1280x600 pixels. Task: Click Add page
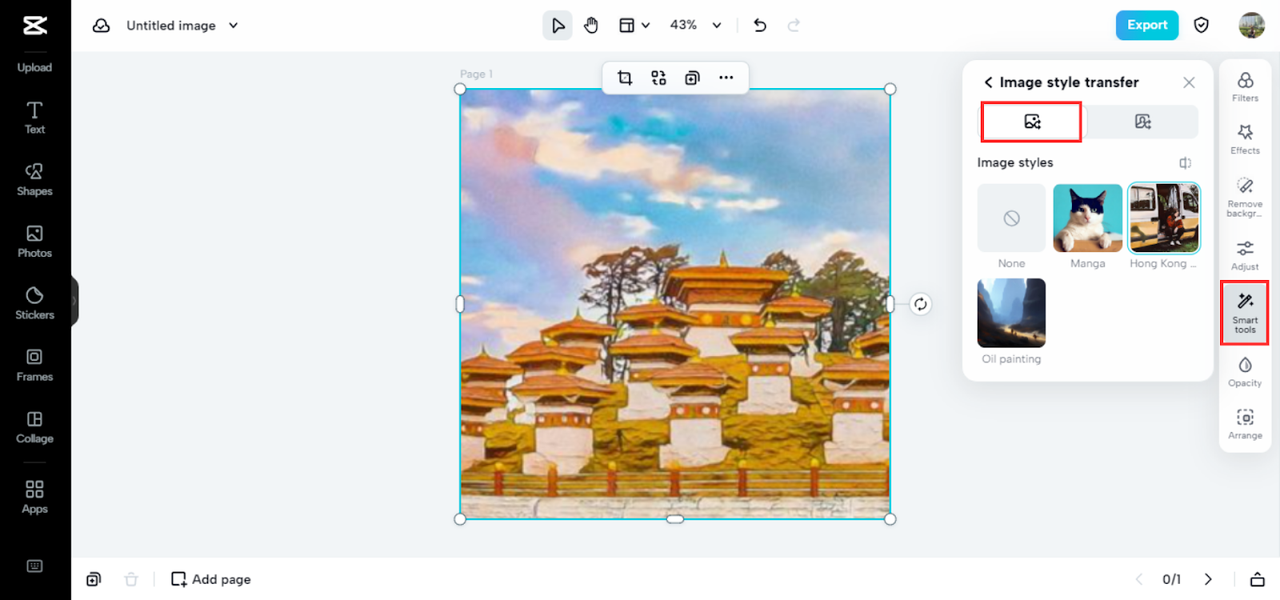click(x=211, y=579)
